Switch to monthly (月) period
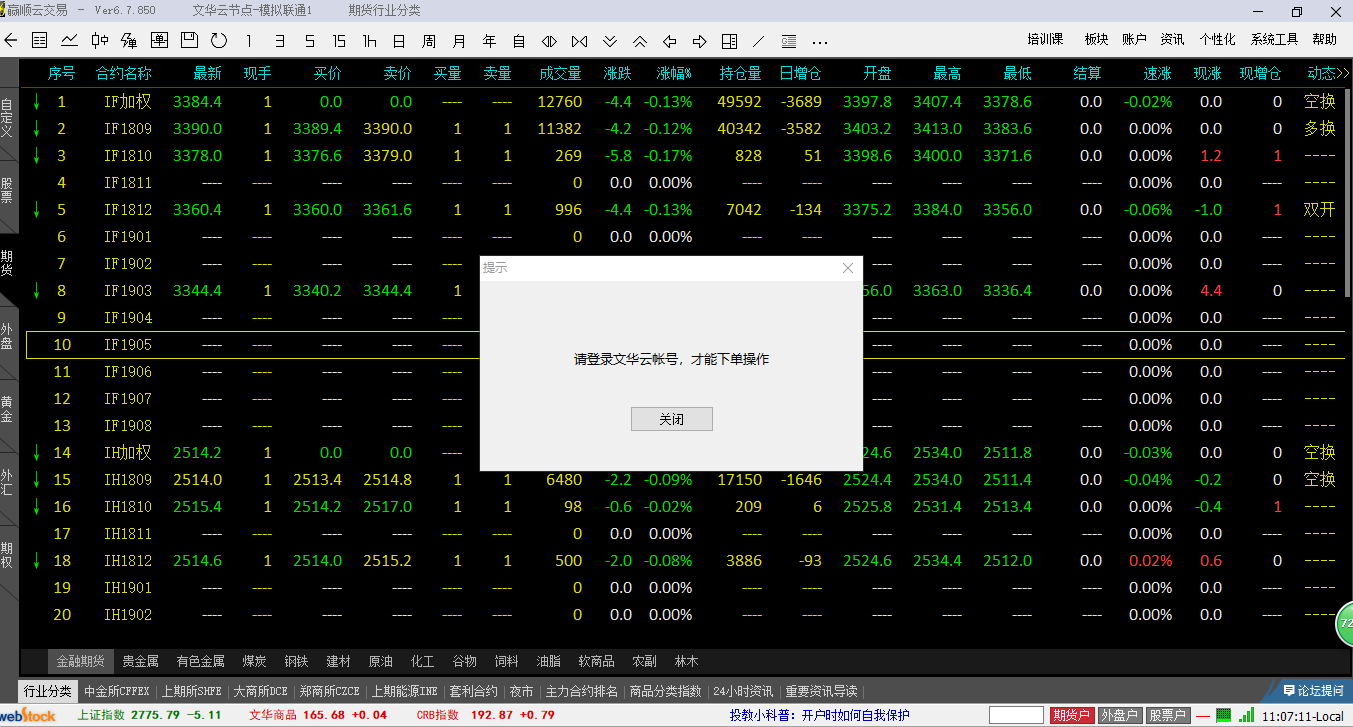 click(x=459, y=41)
